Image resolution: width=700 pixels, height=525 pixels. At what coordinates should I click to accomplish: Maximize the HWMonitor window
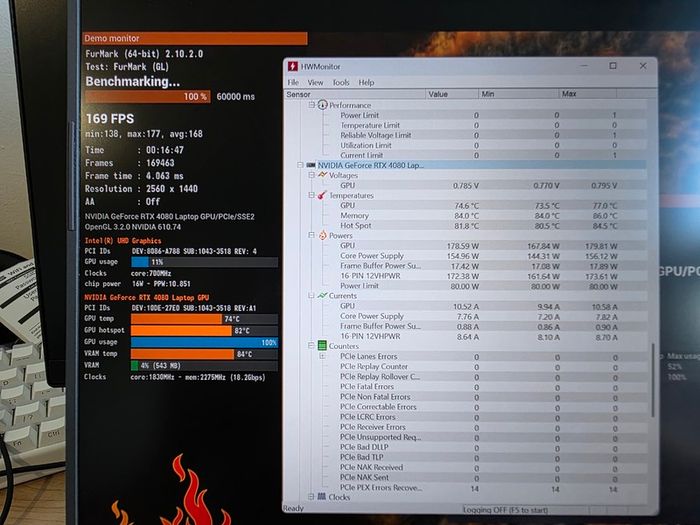tap(613, 66)
